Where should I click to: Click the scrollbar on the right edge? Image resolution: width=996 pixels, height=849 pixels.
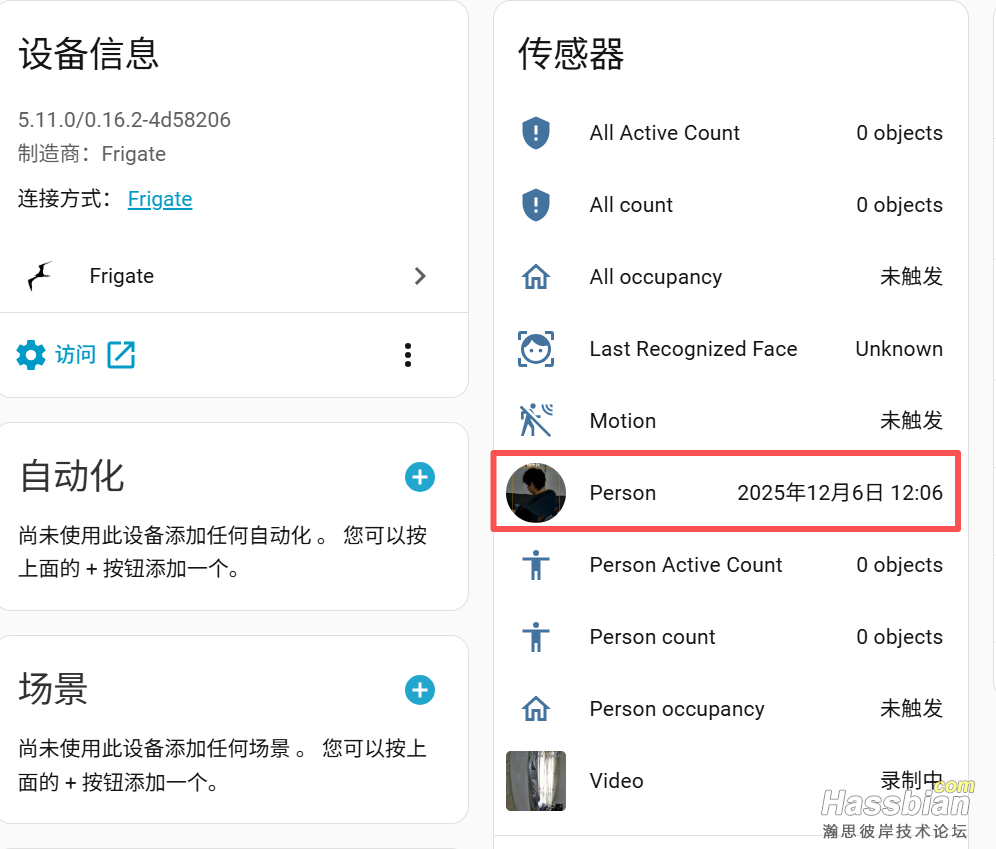(991, 400)
